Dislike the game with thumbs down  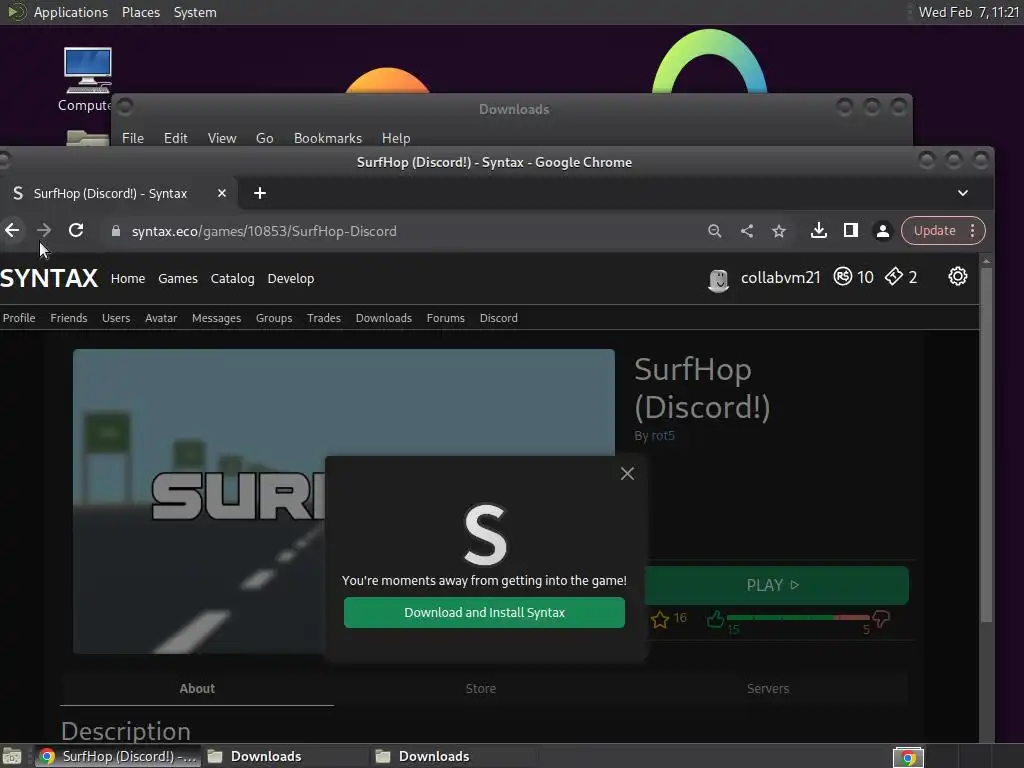click(x=881, y=618)
